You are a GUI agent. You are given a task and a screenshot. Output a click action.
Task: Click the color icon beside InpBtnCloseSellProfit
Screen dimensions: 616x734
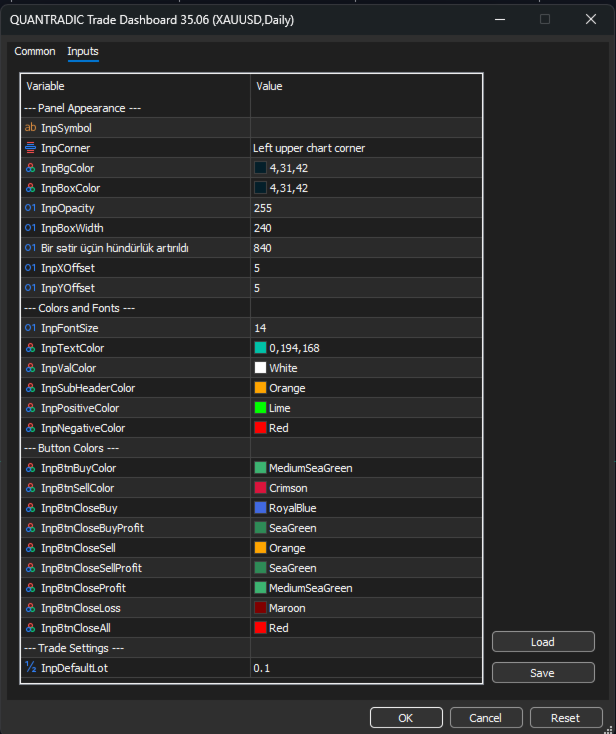30,568
